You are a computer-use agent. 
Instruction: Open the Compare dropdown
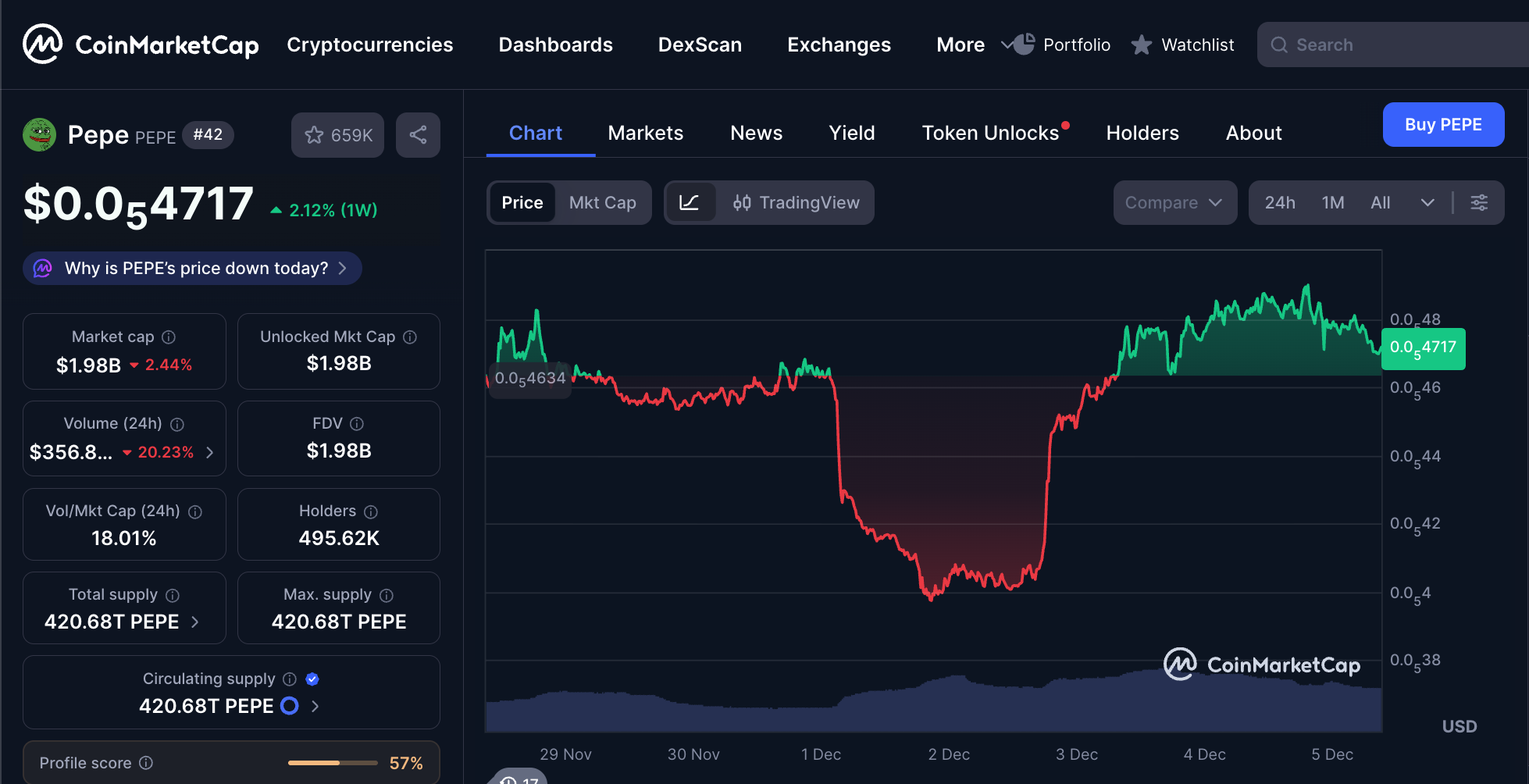1174,203
